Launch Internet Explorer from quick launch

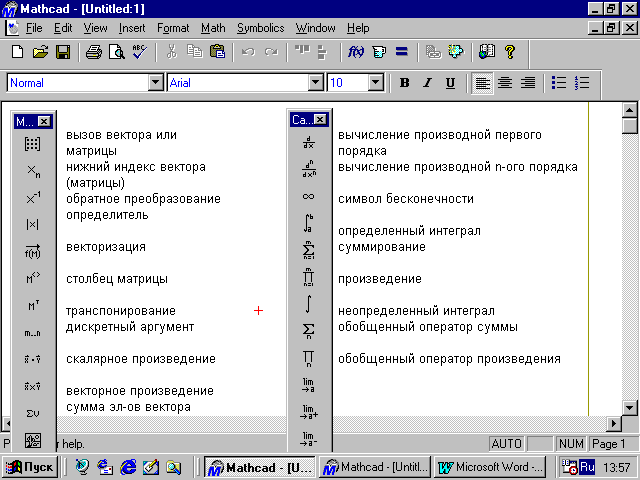tap(128, 467)
